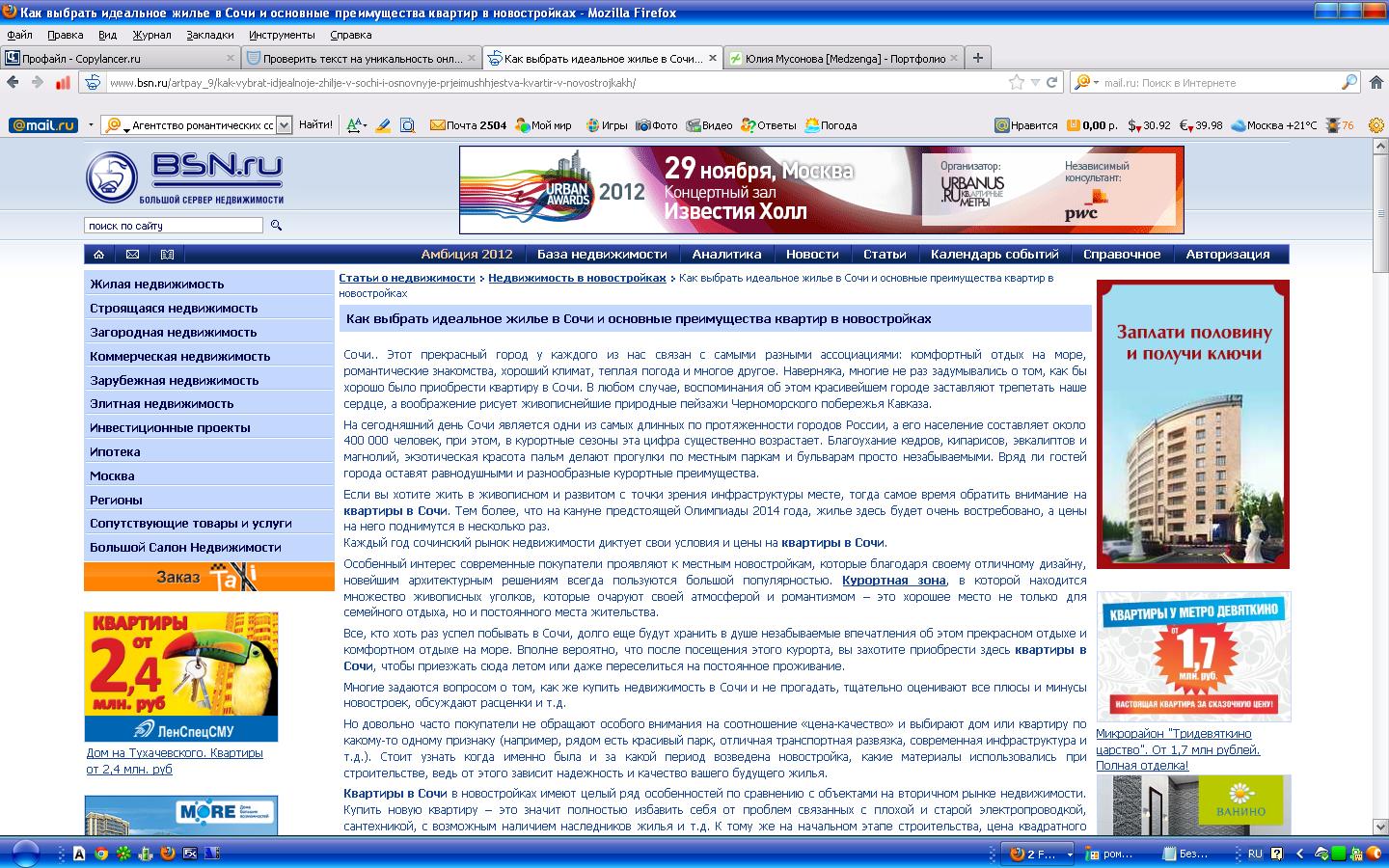
Task: Follow the Статьи о недвижимости breadcrumb link
Action: point(407,278)
